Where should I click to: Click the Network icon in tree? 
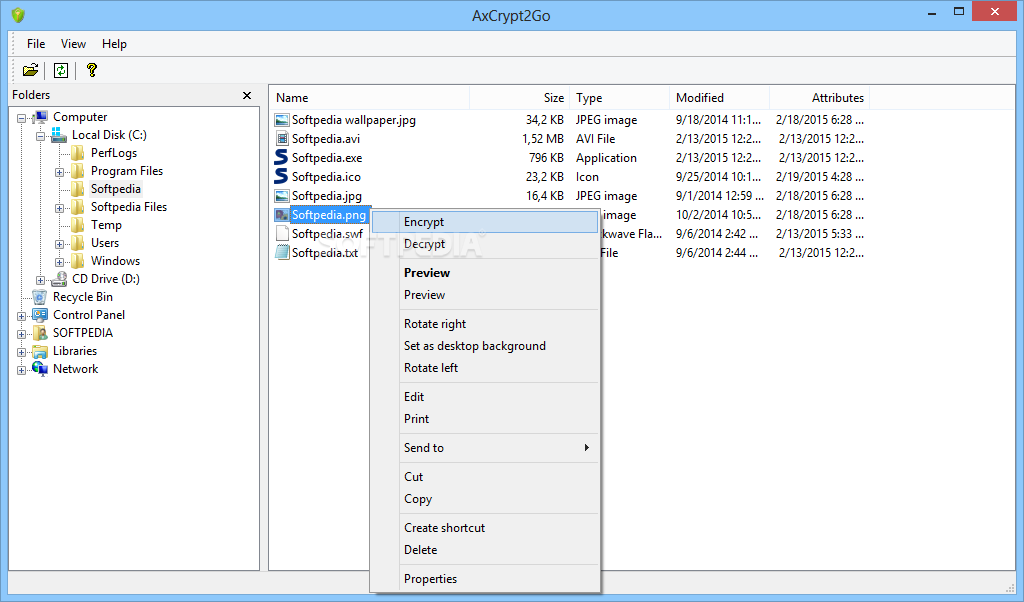pyautogui.click(x=40, y=369)
